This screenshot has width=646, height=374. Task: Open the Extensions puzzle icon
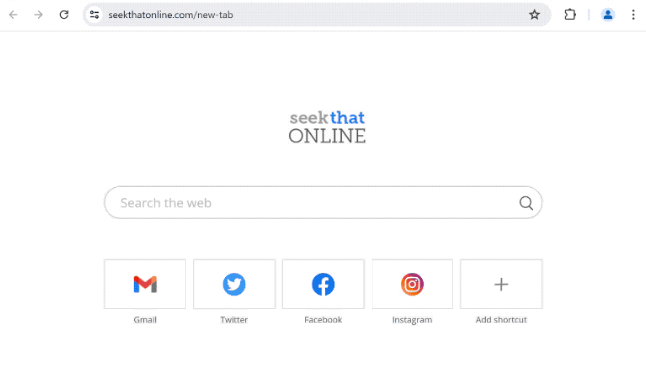pyautogui.click(x=570, y=15)
